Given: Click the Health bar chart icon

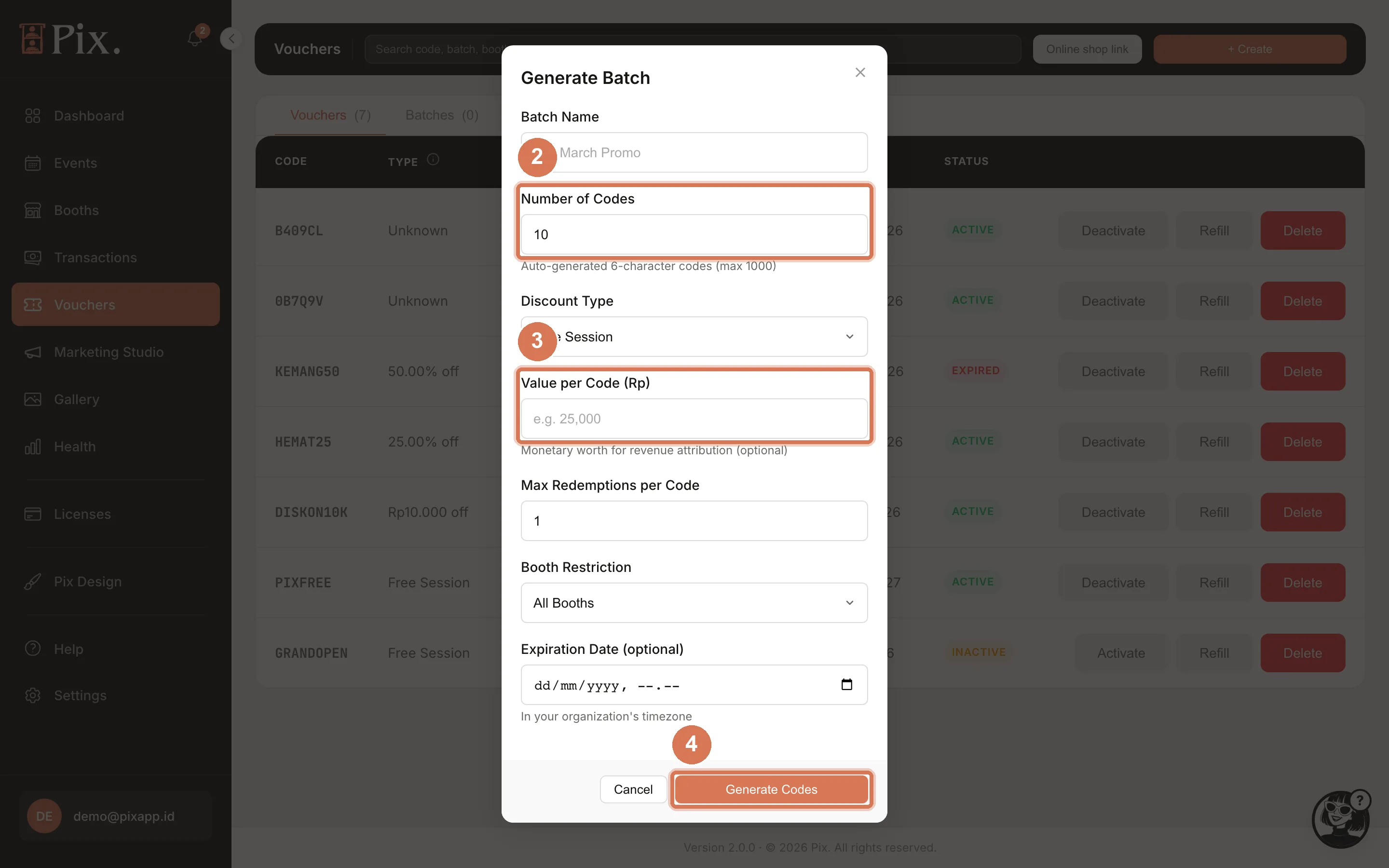Looking at the screenshot, I should [33, 447].
